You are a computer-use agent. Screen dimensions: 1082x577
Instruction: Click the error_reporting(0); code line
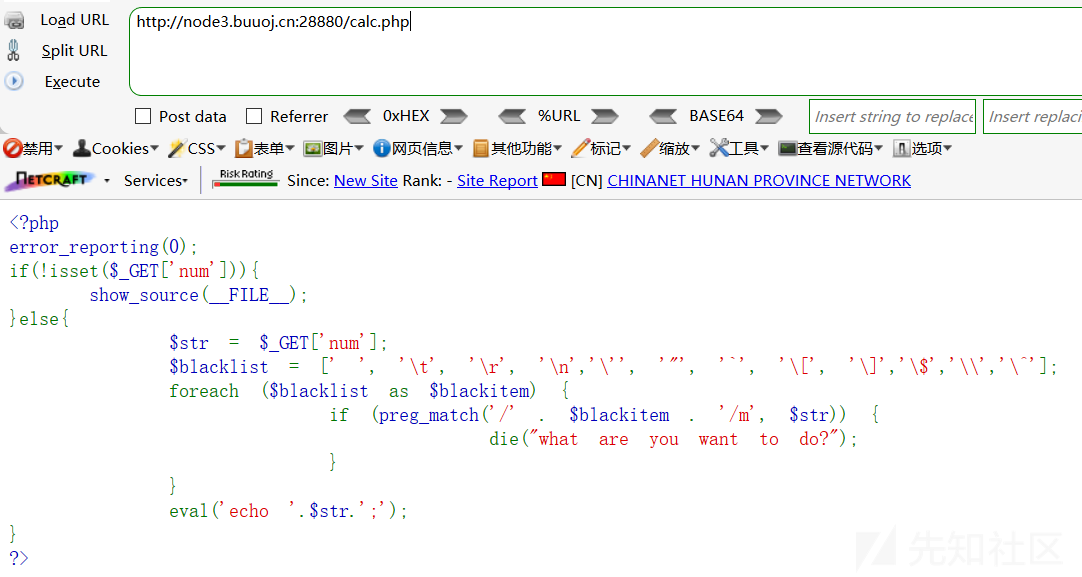coord(104,247)
